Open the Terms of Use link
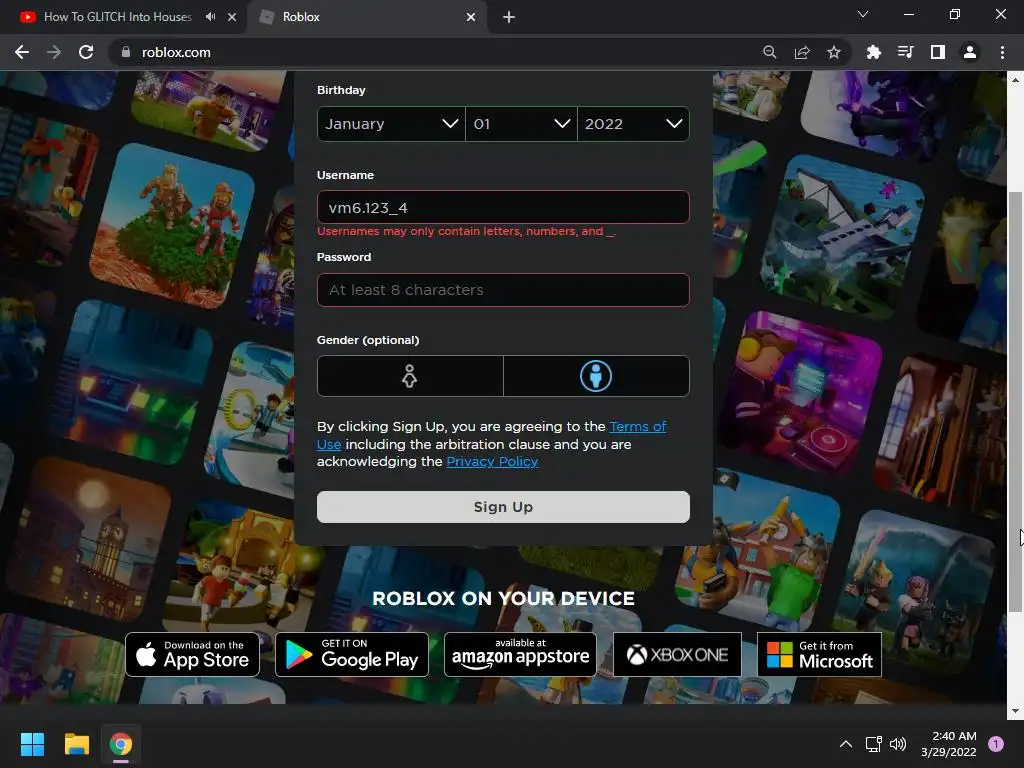The height and width of the screenshot is (768, 1024). pyautogui.click(x=637, y=426)
